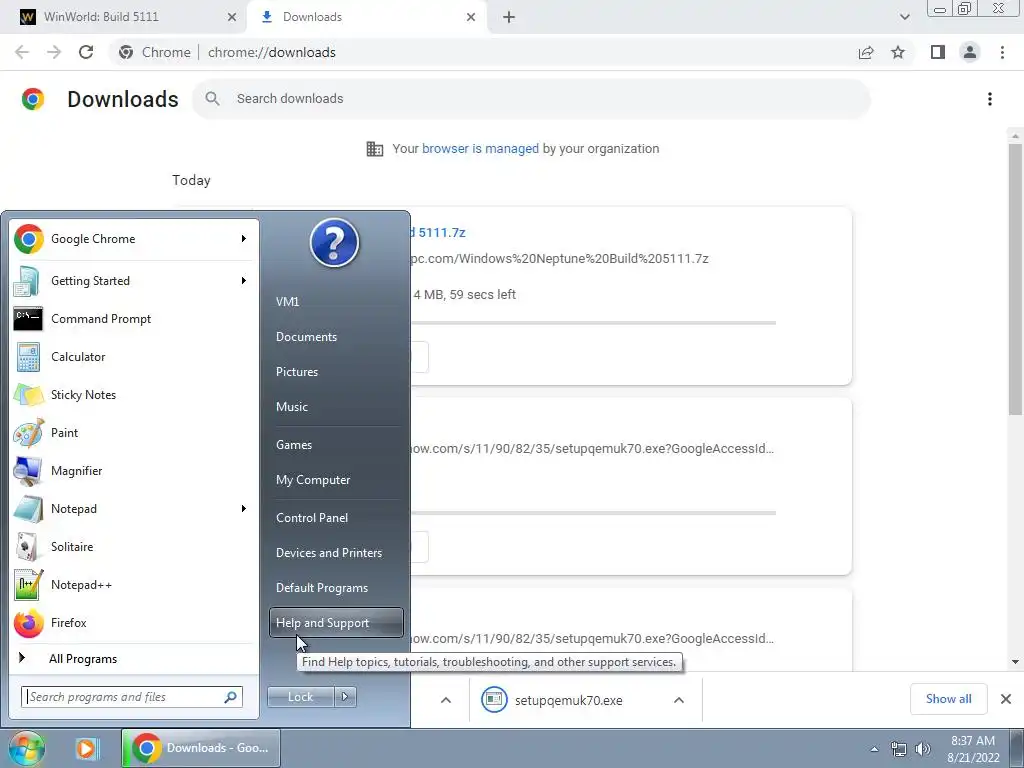Viewport: 1024px width, 768px height.
Task: Bookmark this page with star icon
Action: coord(898,52)
